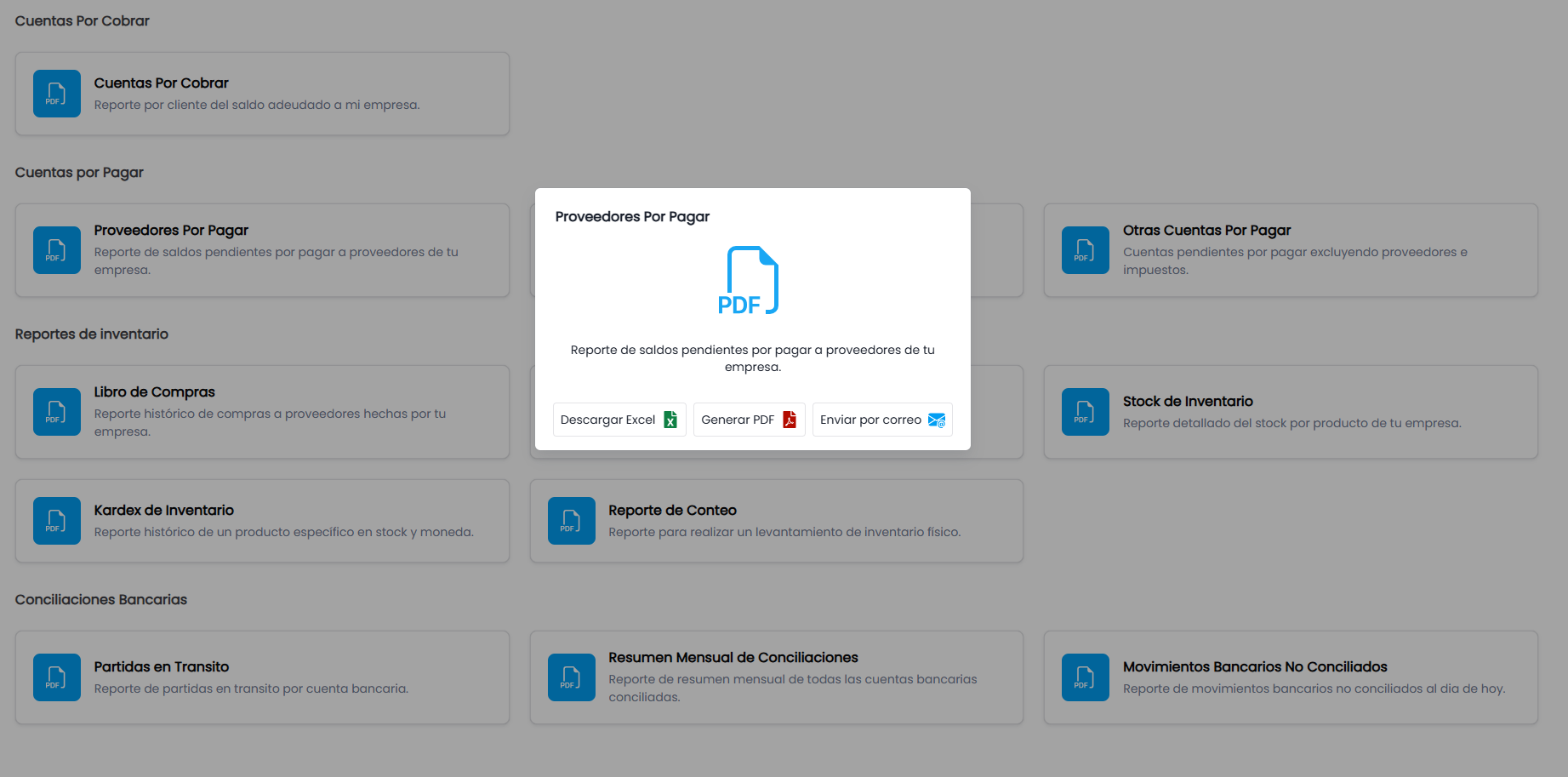Screen dimensions: 1568x777
Task: Select the Proveedores Por Pagar report card
Action: click(262, 250)
